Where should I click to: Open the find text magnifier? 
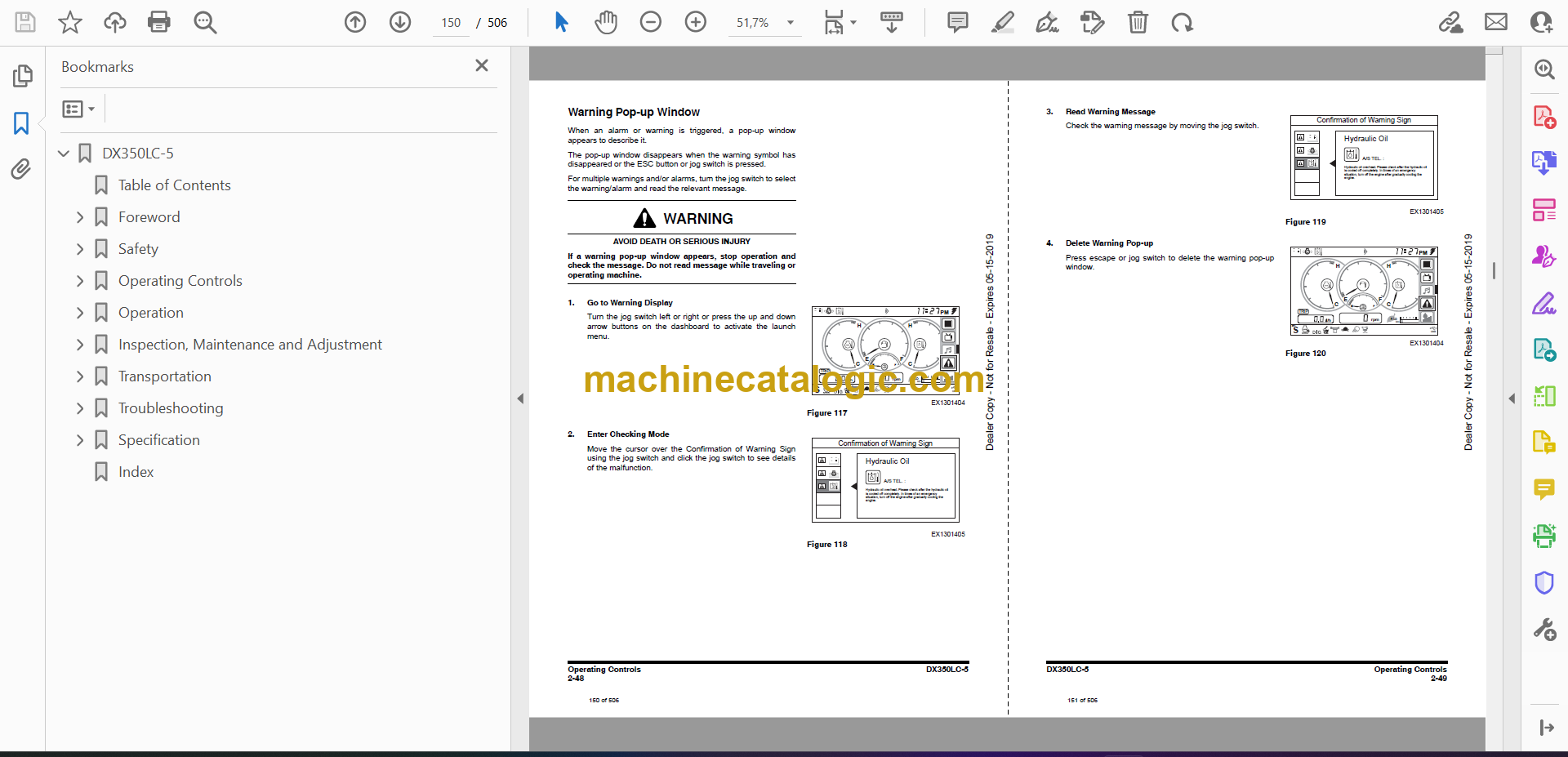pyautogui.click(x=205, y=22)
